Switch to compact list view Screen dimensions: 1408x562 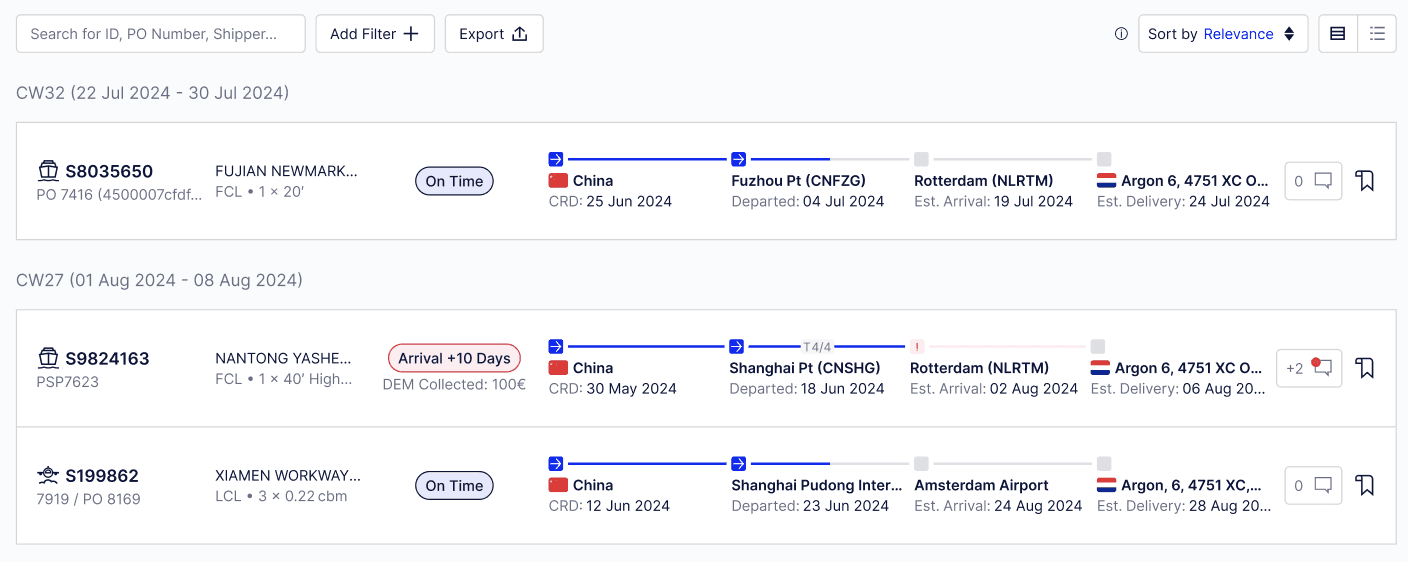pos(1377,34)
